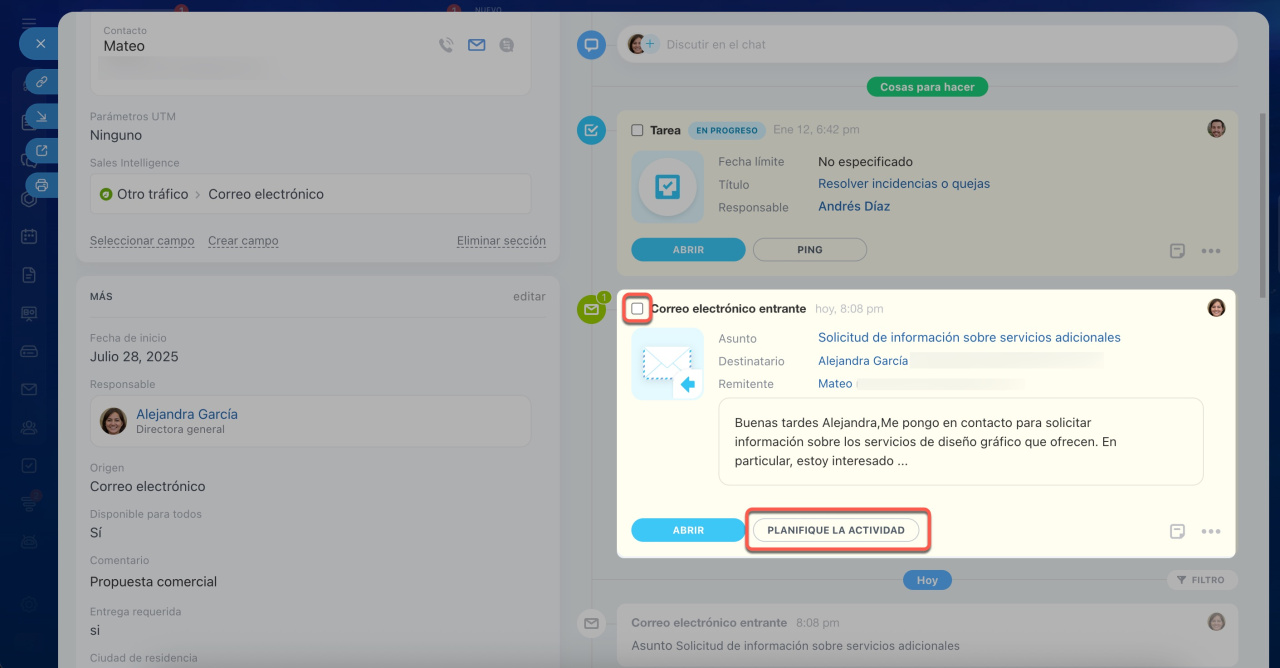This screenshot has height=668, width=1280.
Task: Check the Correo electrónico entrante checkbox
Action: pos(638,309)
